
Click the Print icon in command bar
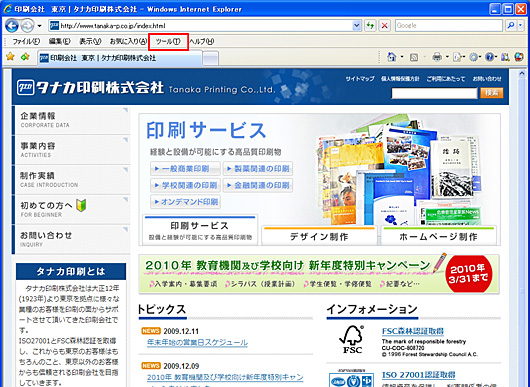tap(437, 57)
